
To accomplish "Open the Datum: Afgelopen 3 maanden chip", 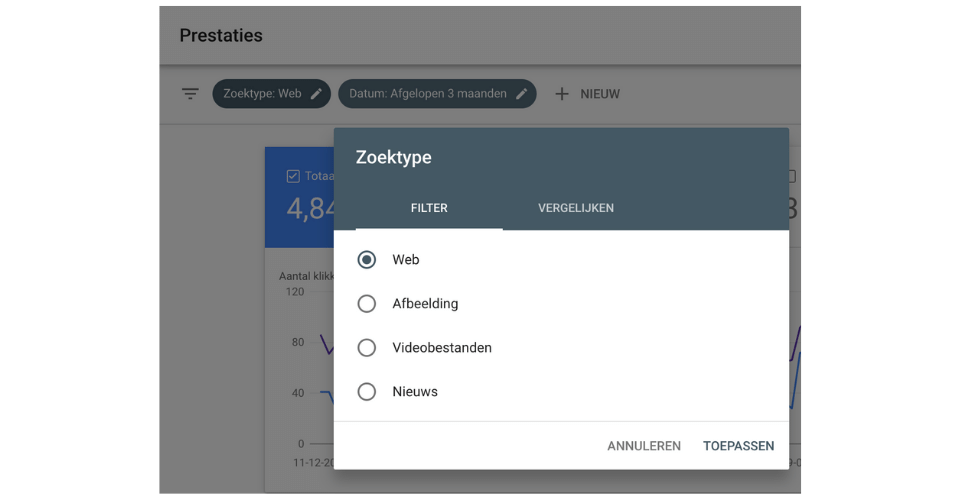I will (x=437, y=94).
